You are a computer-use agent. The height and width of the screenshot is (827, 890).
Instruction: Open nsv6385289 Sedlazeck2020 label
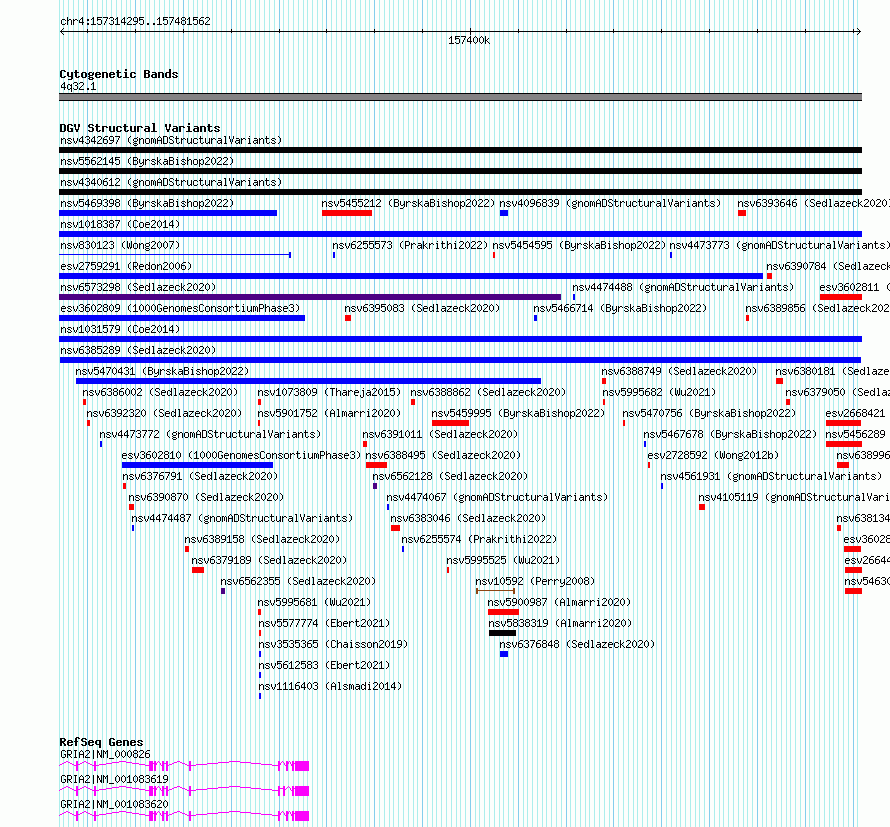(x=138, y=350)
